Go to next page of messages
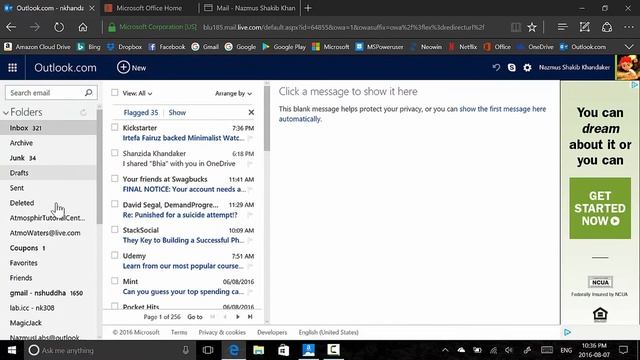 coord(238,317)
